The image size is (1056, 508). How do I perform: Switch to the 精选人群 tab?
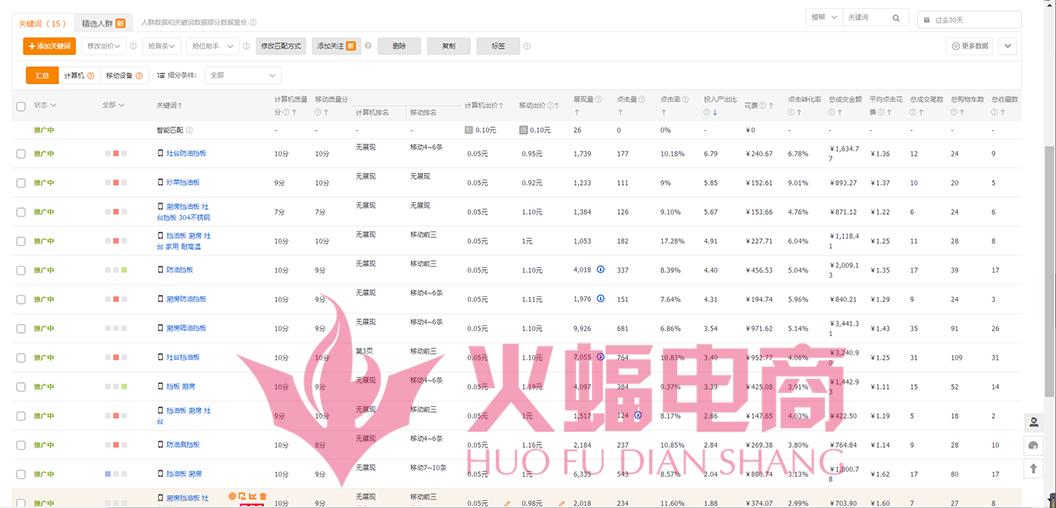[x=103, y=23]
